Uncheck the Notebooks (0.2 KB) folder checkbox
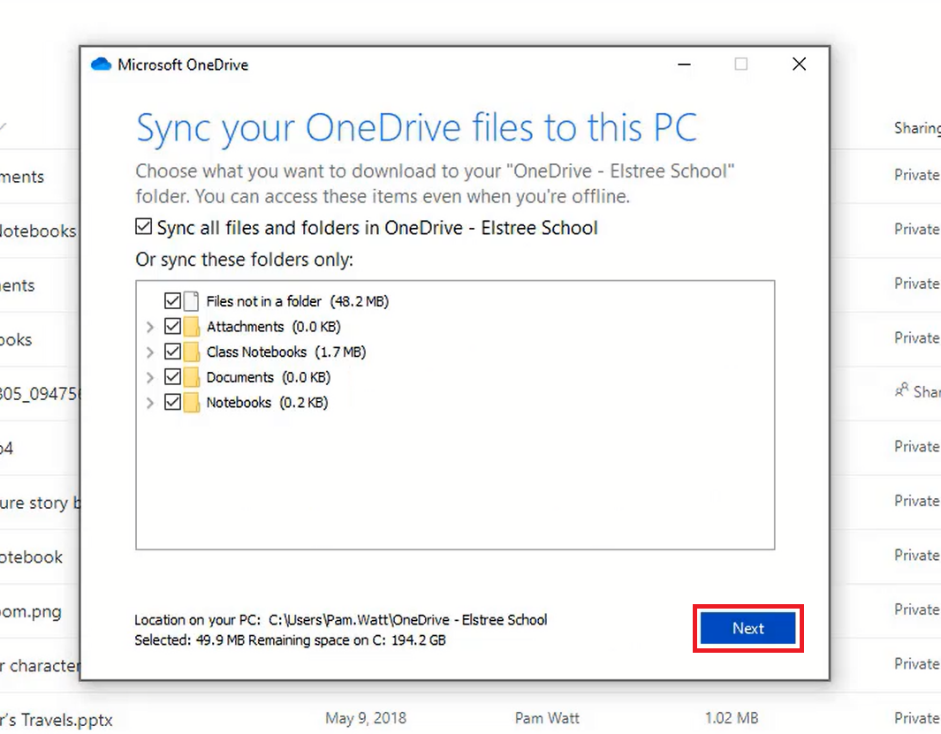Screen dimensions: 941x734 pyautogui.click(x=172, y=402)
